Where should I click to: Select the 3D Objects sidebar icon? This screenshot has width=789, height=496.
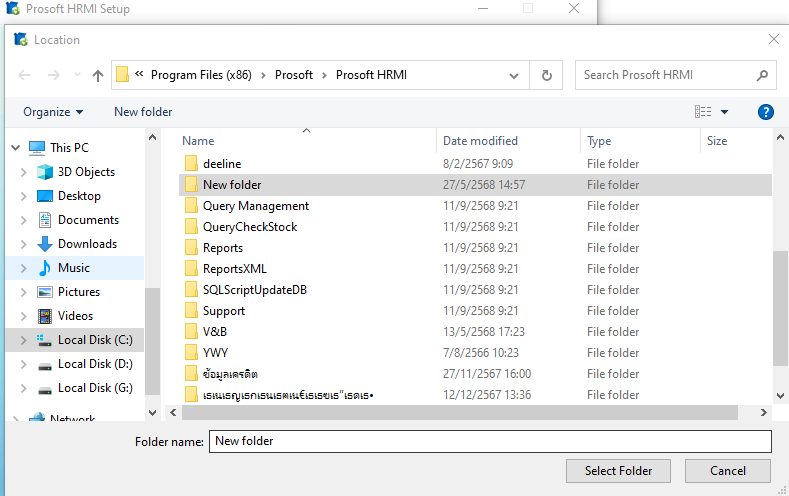(44, 172)
